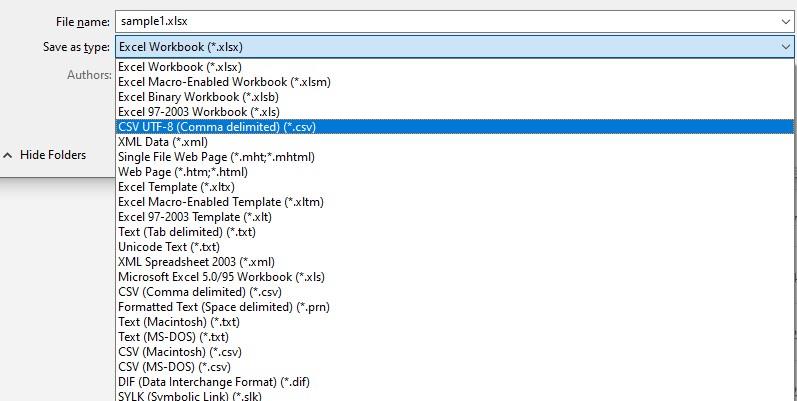Select Excel 97-2003 Template (*.xlt)

(454, 217)
